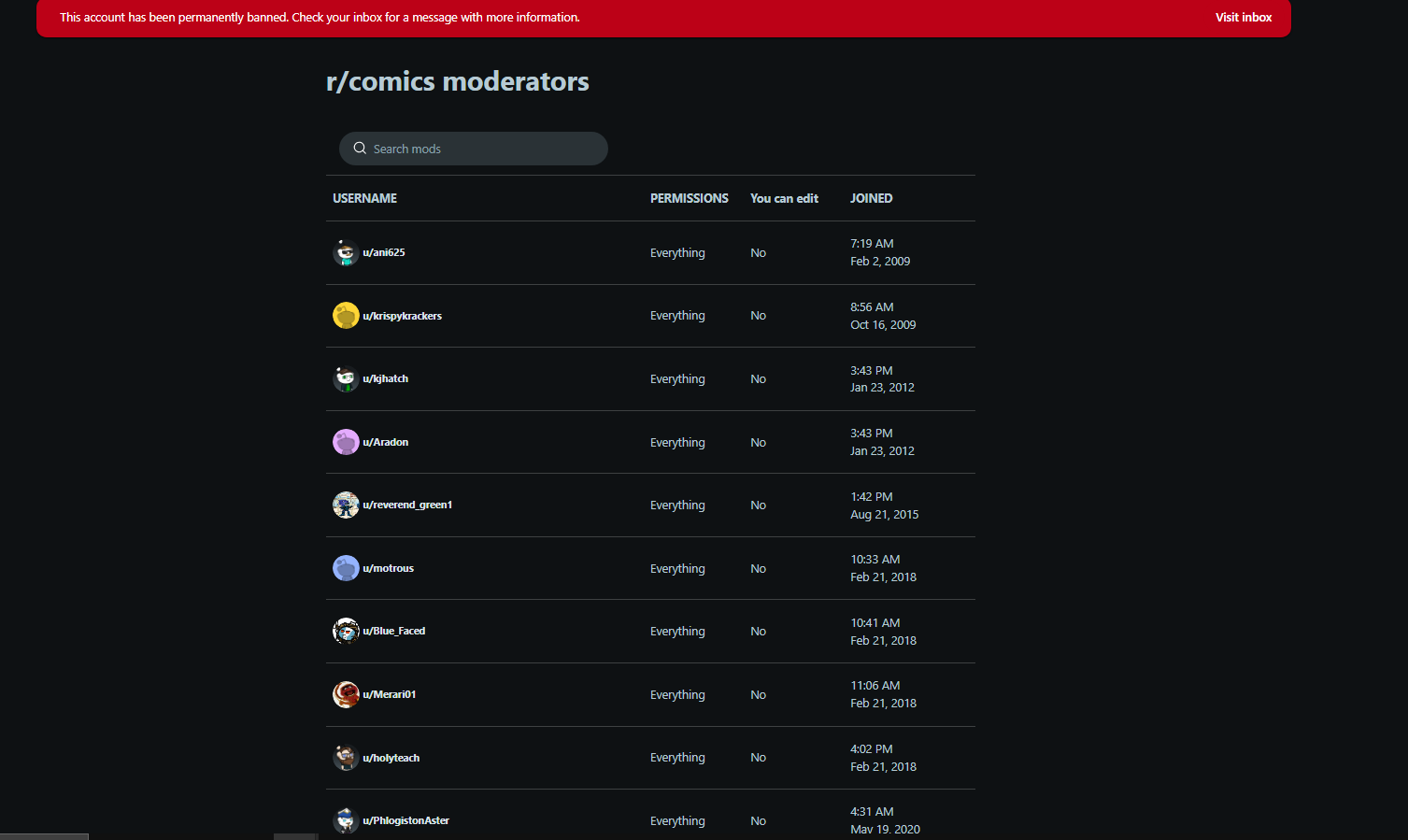Visit the u/holyteach profile link

(x=391, y=758)
